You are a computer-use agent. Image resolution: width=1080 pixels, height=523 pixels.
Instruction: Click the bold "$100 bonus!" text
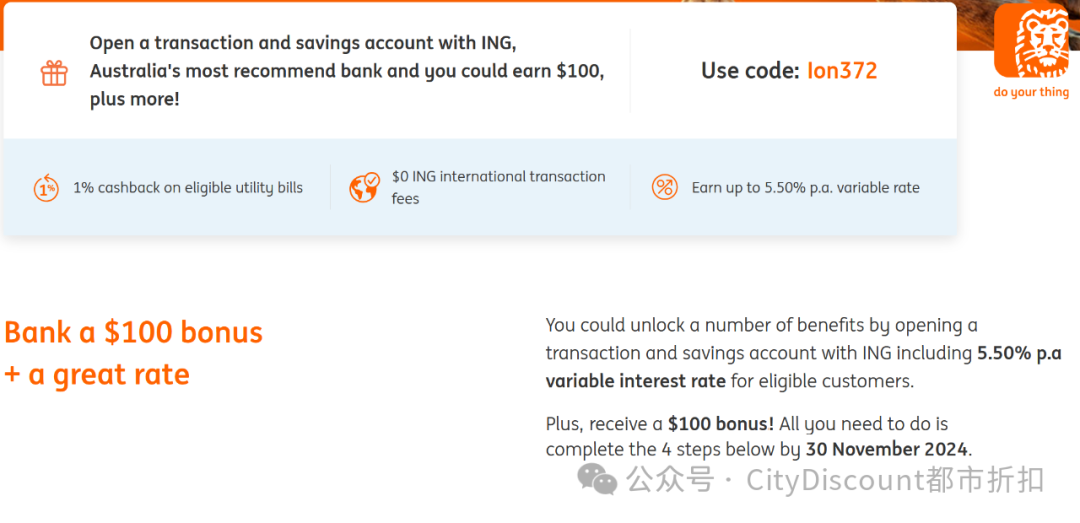[x=720, y=424]
